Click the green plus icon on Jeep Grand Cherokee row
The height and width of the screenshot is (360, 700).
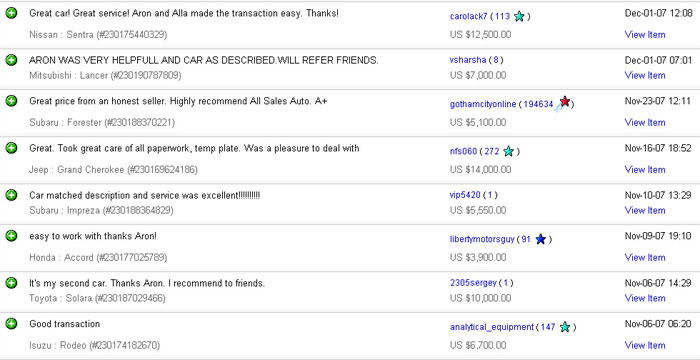11,147
